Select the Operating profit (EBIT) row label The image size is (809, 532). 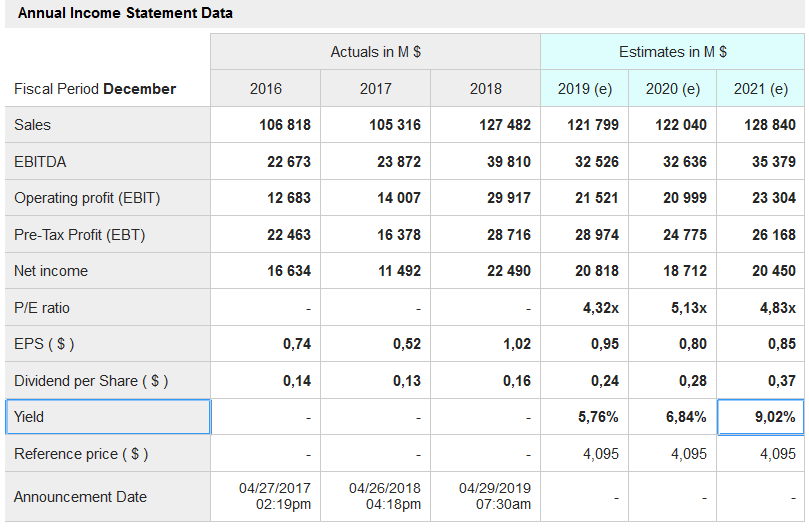[87, 198]
